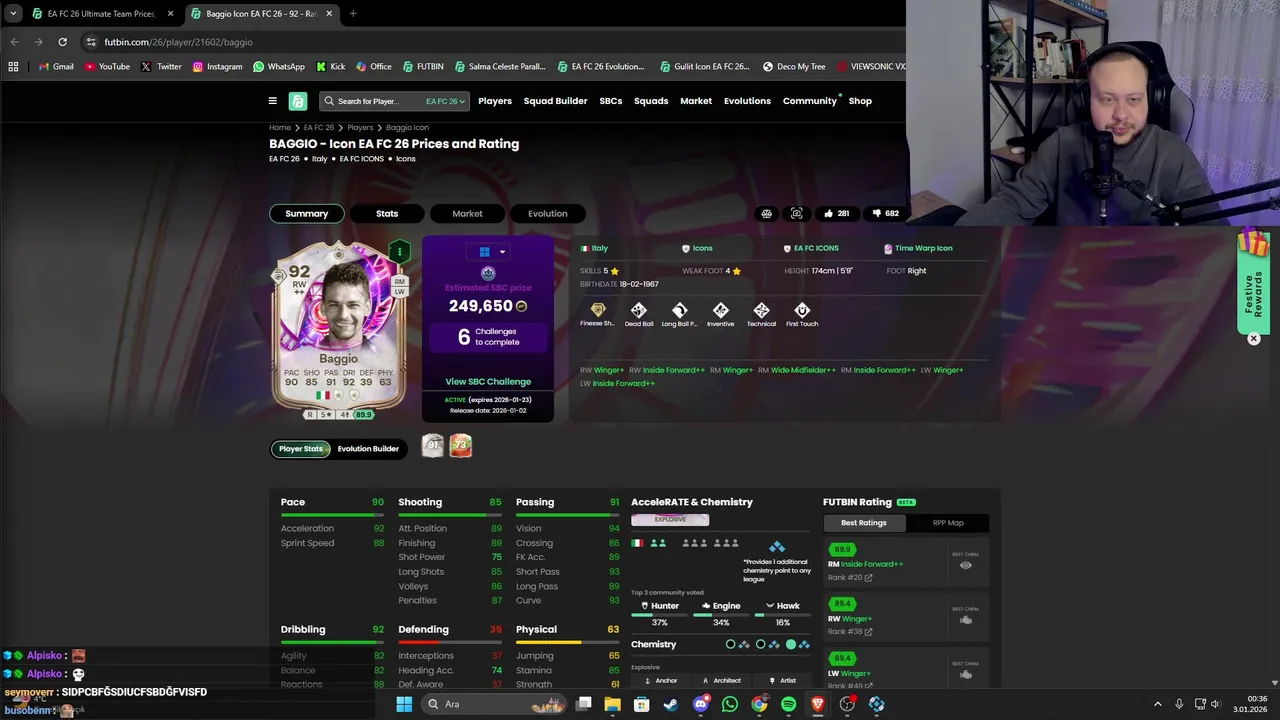
Task: Open the Market menu in navigation
Action: pos(696,101)
